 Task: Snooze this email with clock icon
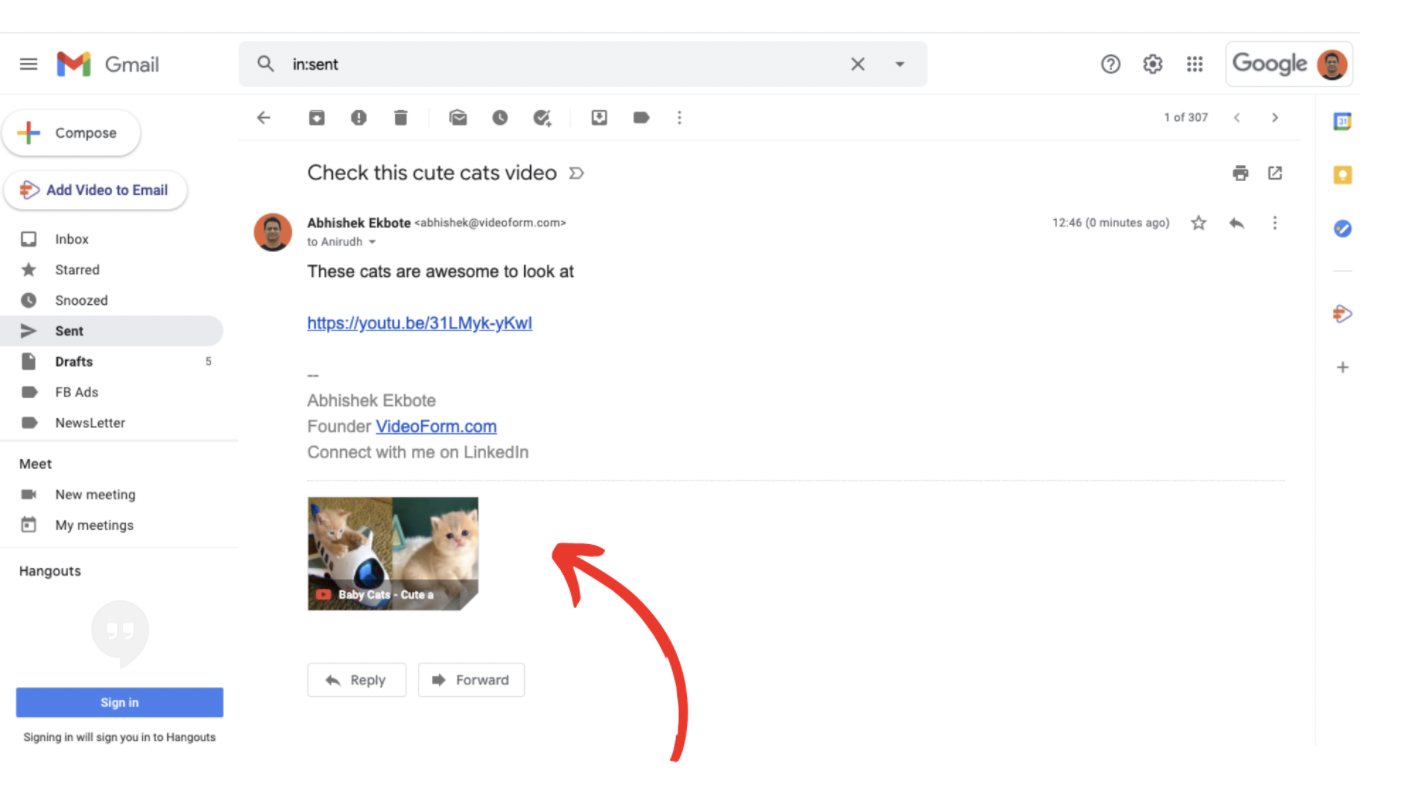(500, 118)
